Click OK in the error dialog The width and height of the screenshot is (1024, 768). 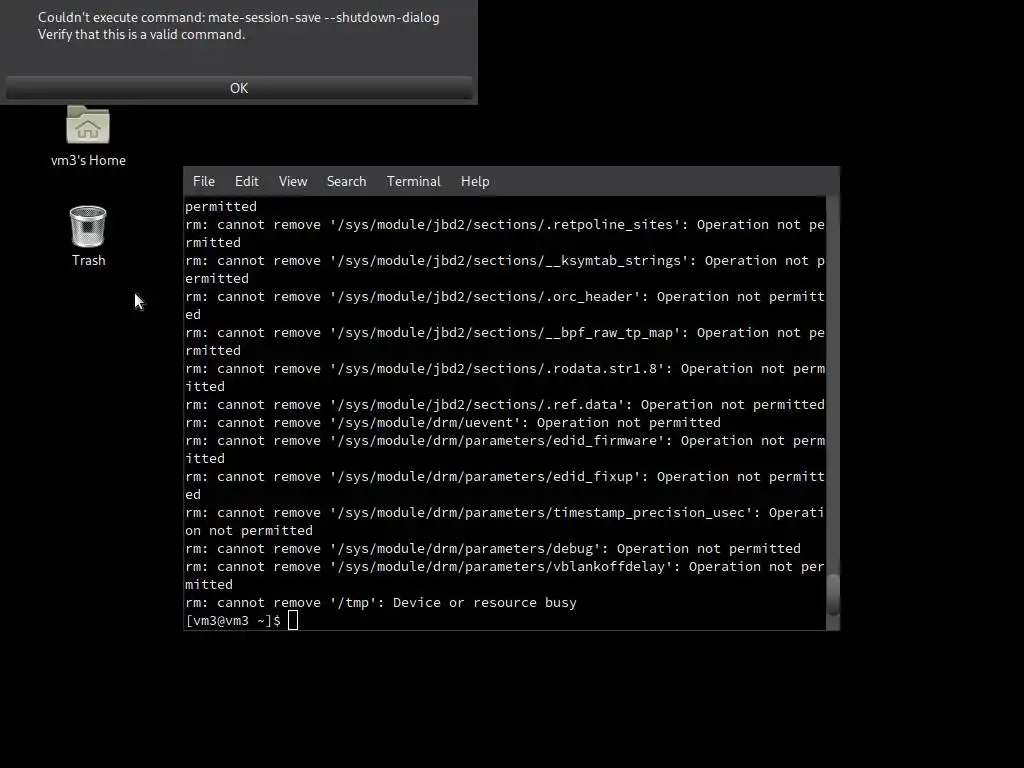pos(239,88)
